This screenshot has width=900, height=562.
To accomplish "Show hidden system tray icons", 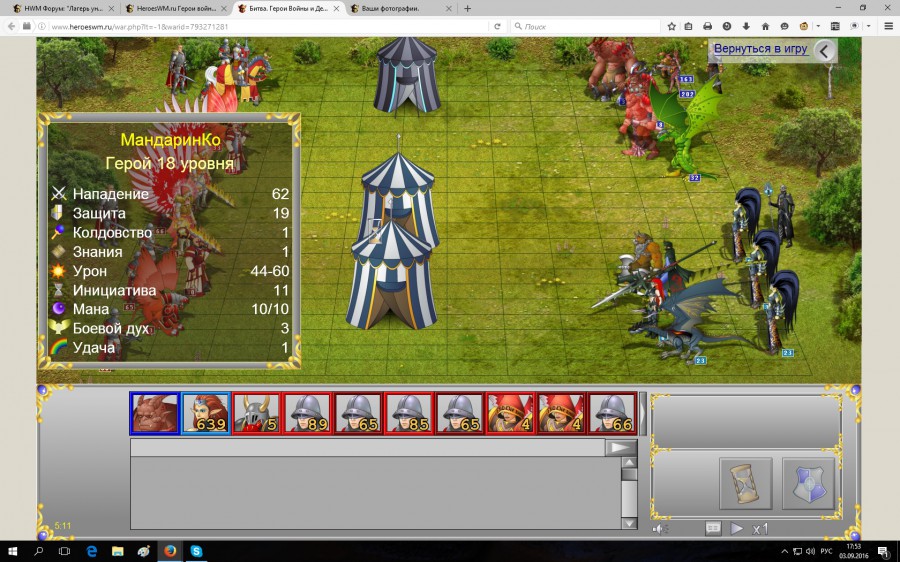I will 785,552.
